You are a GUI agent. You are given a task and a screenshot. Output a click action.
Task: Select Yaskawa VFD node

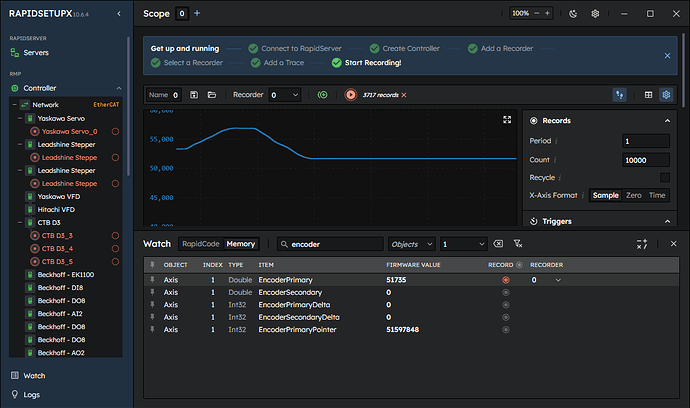pyautogui.click(x=59, y=197)
